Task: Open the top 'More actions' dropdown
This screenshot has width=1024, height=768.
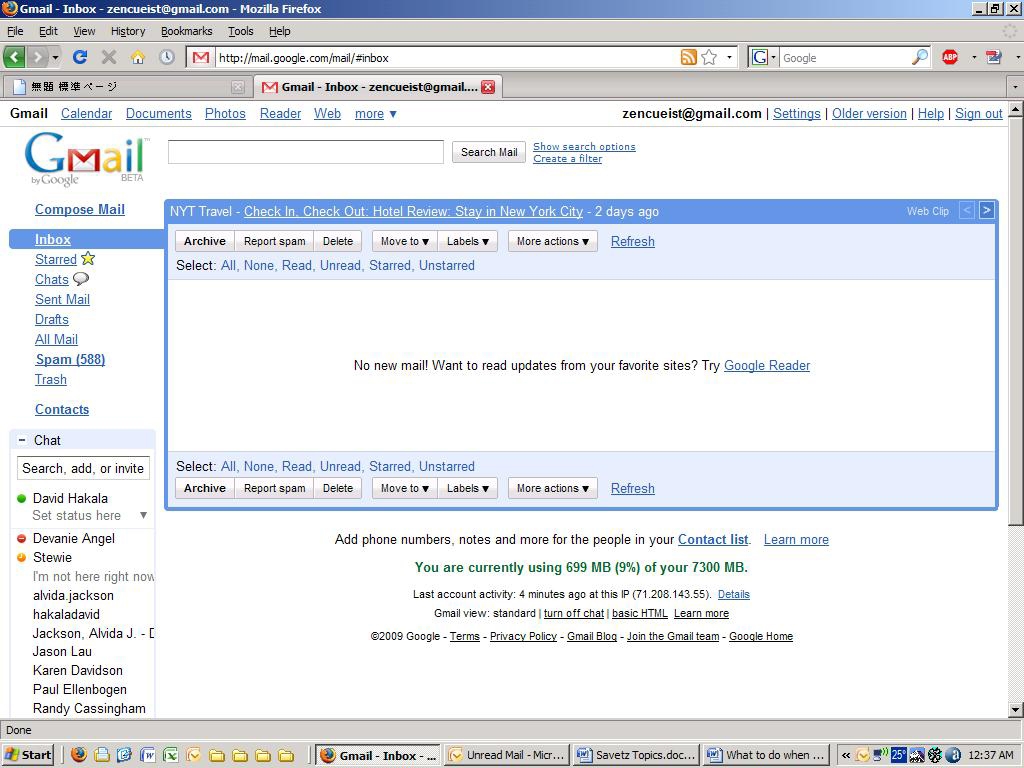Action: (x=552, y=241)
